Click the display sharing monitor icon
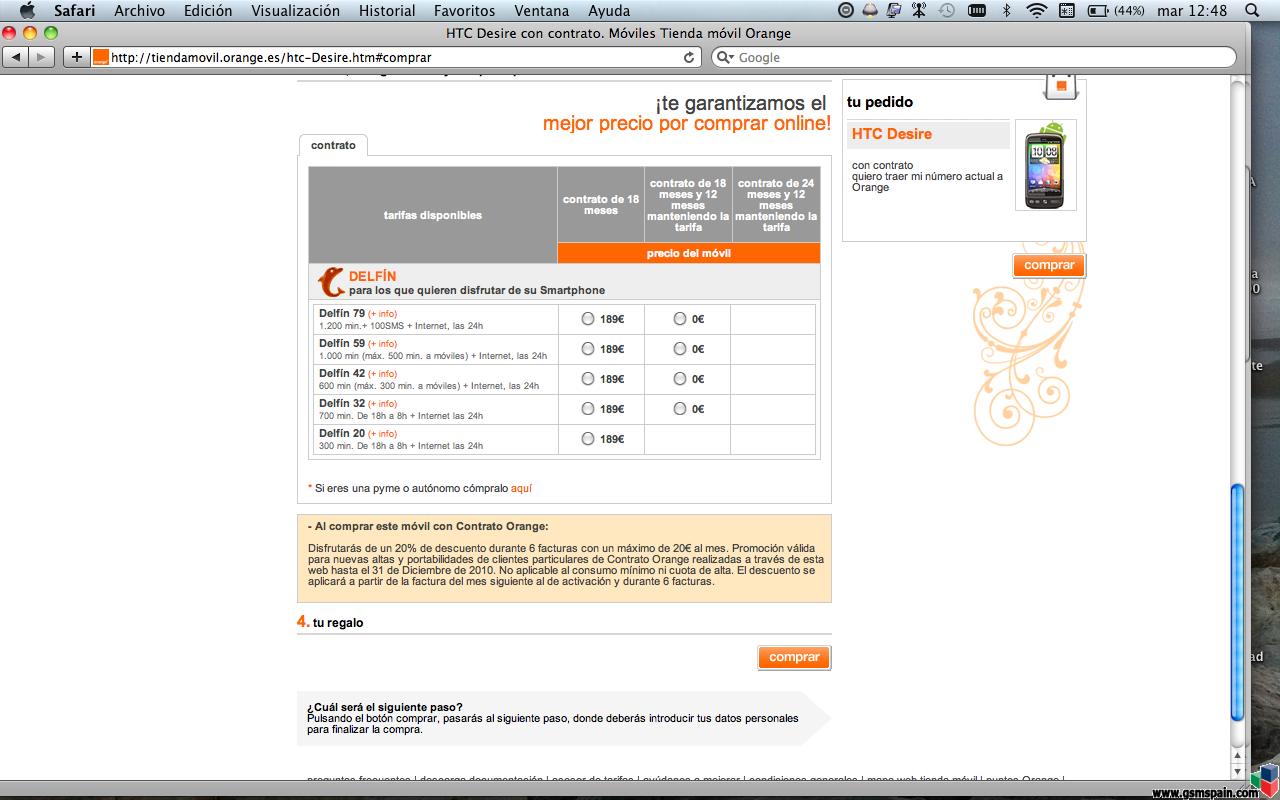Image resolution: width=1280 pixels, height=800 pixels. pos(894,11)
